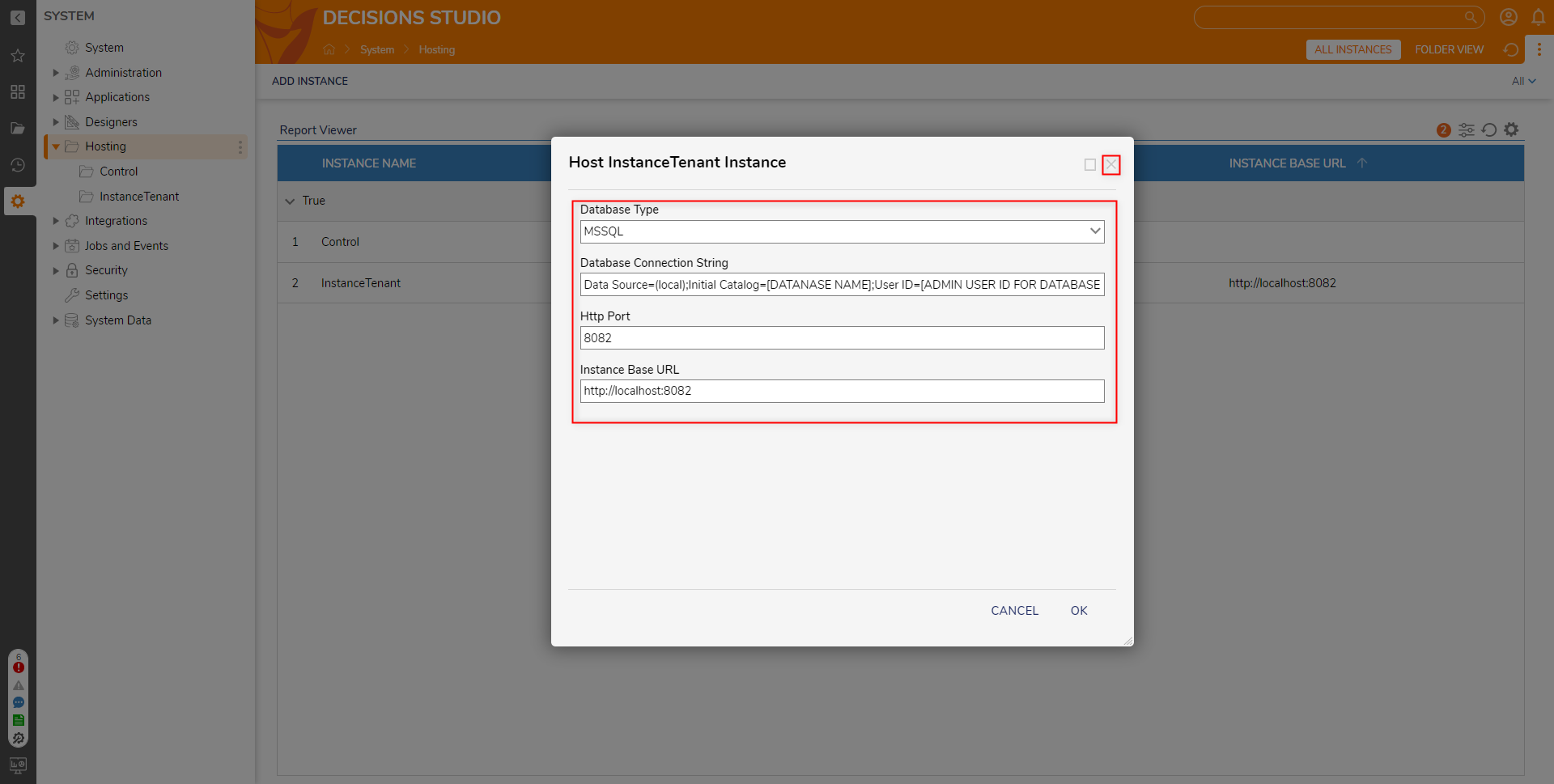1554x784 pixels.
Task: Click CANCEL in the dialog
Action: coord(1014,611)
